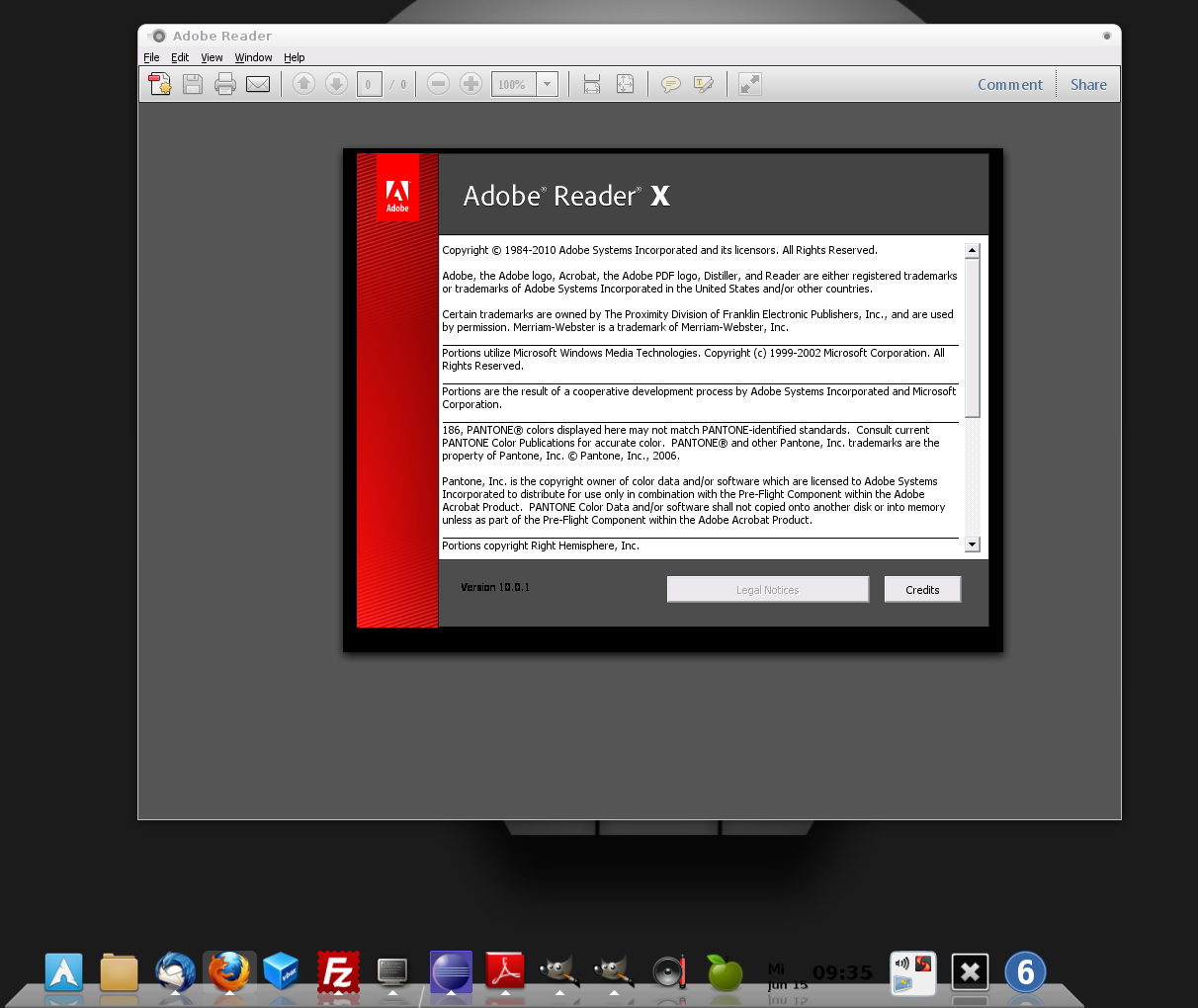
Task: Open the zoom percentage dropdown
Action: tap(546, 84)
